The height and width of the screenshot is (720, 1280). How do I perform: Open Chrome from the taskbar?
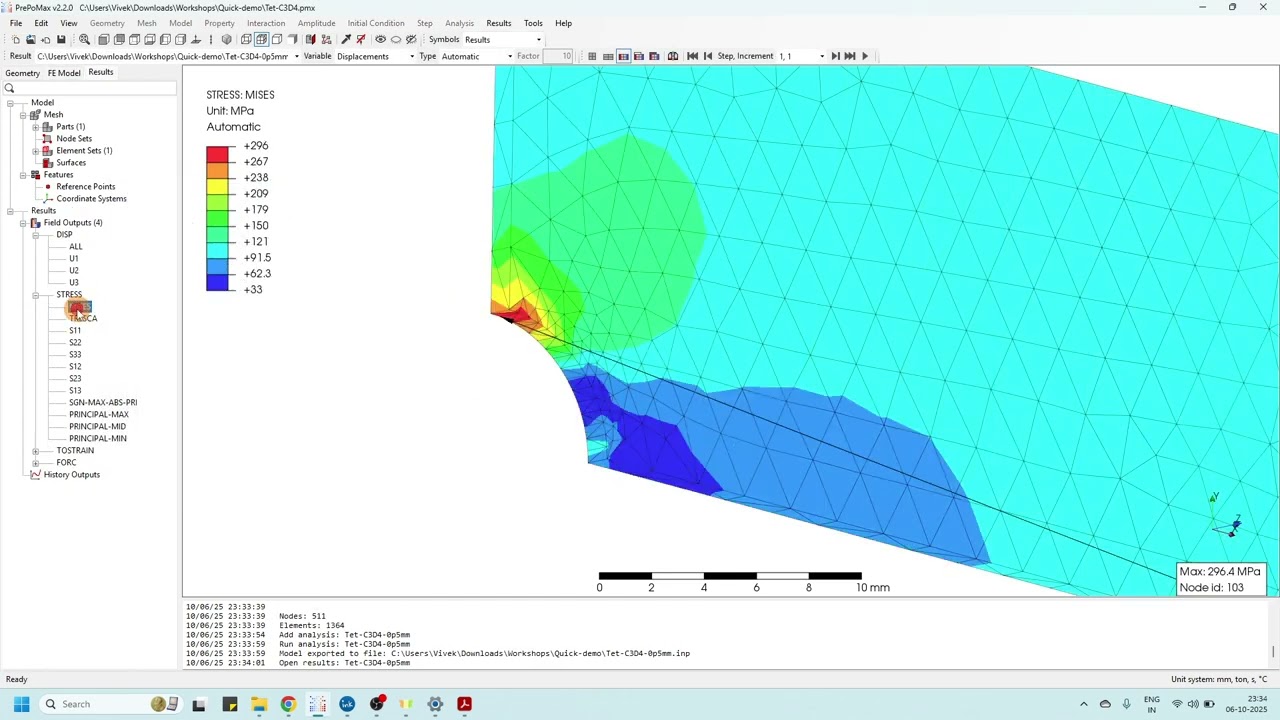288,704
